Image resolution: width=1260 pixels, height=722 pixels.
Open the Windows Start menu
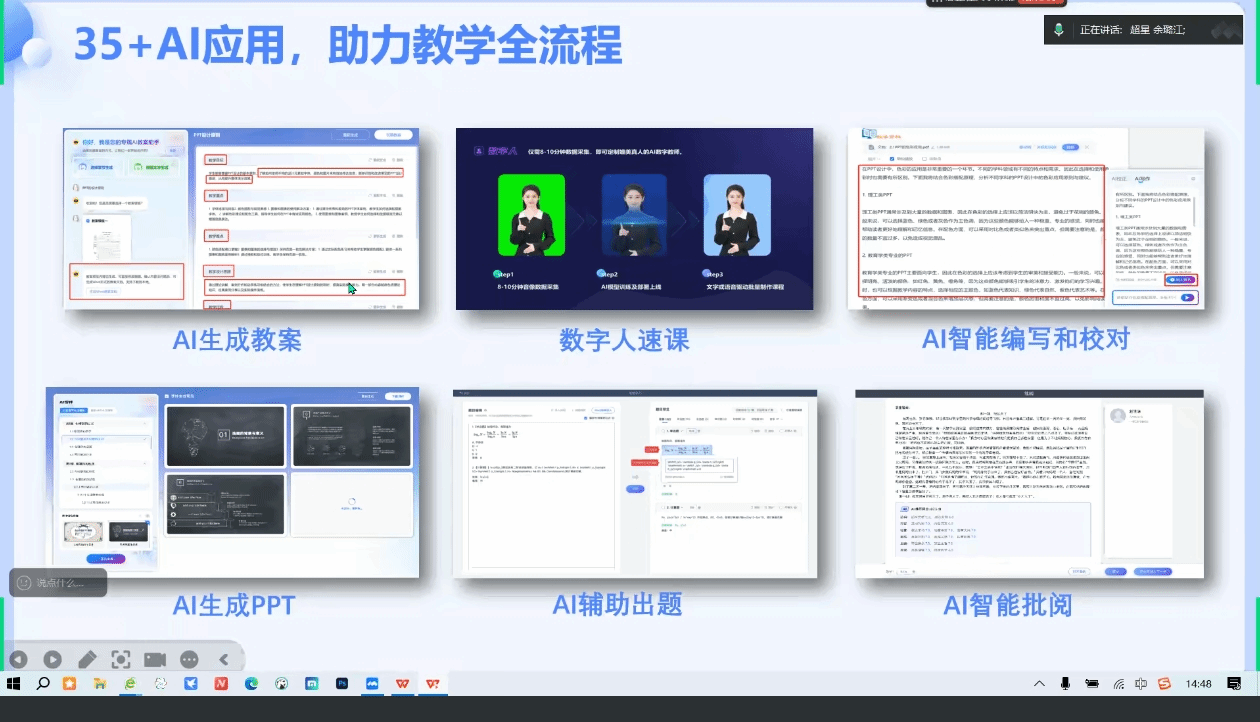(x=14, y=684)
